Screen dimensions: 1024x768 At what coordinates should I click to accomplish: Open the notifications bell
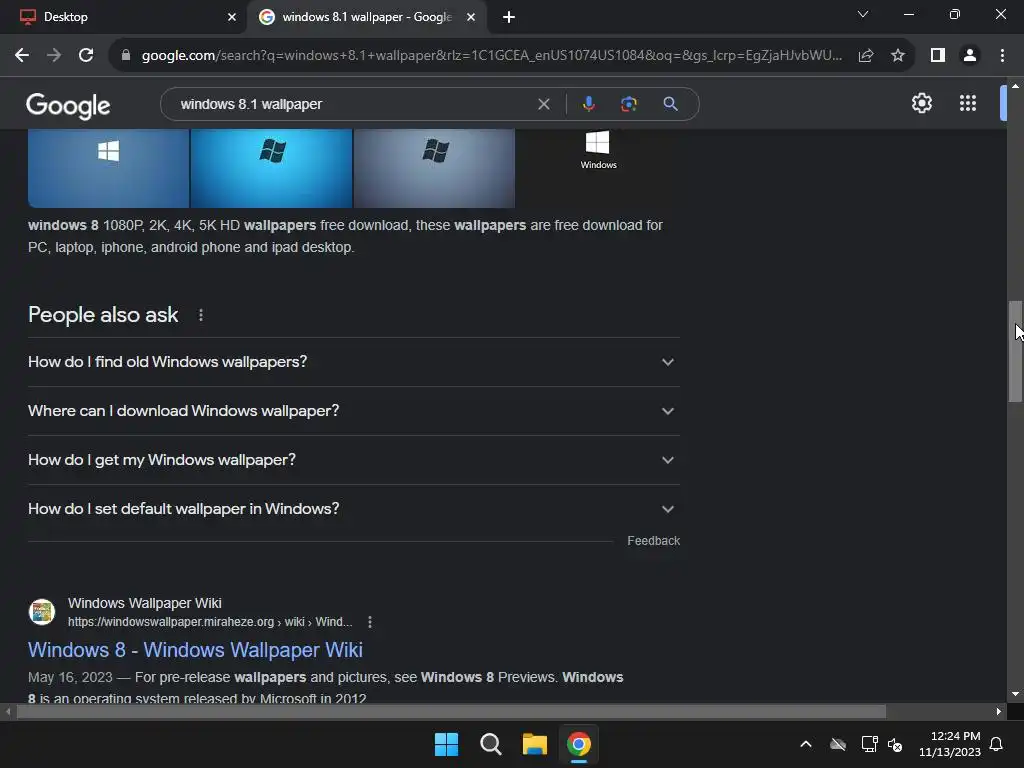(x=997, y=744)
